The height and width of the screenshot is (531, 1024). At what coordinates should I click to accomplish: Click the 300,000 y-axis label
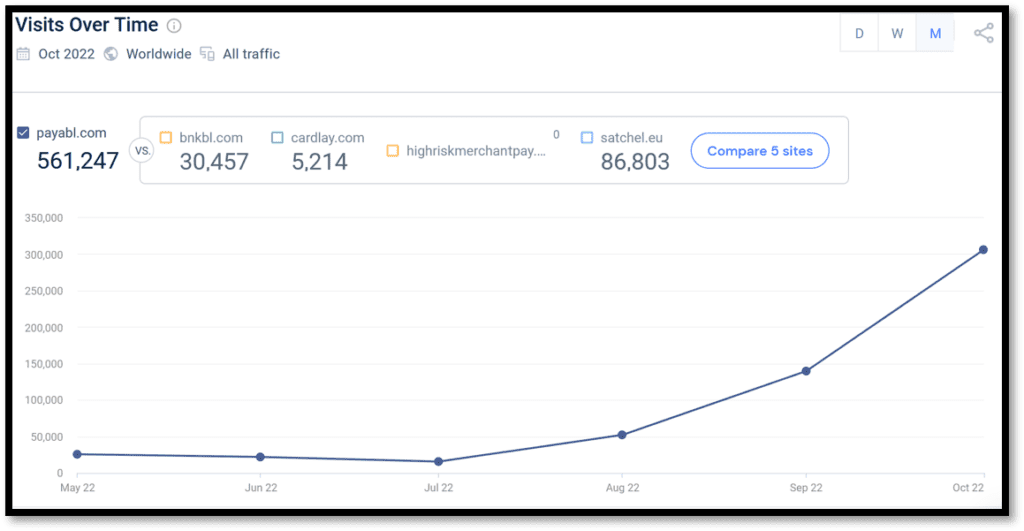44,255
